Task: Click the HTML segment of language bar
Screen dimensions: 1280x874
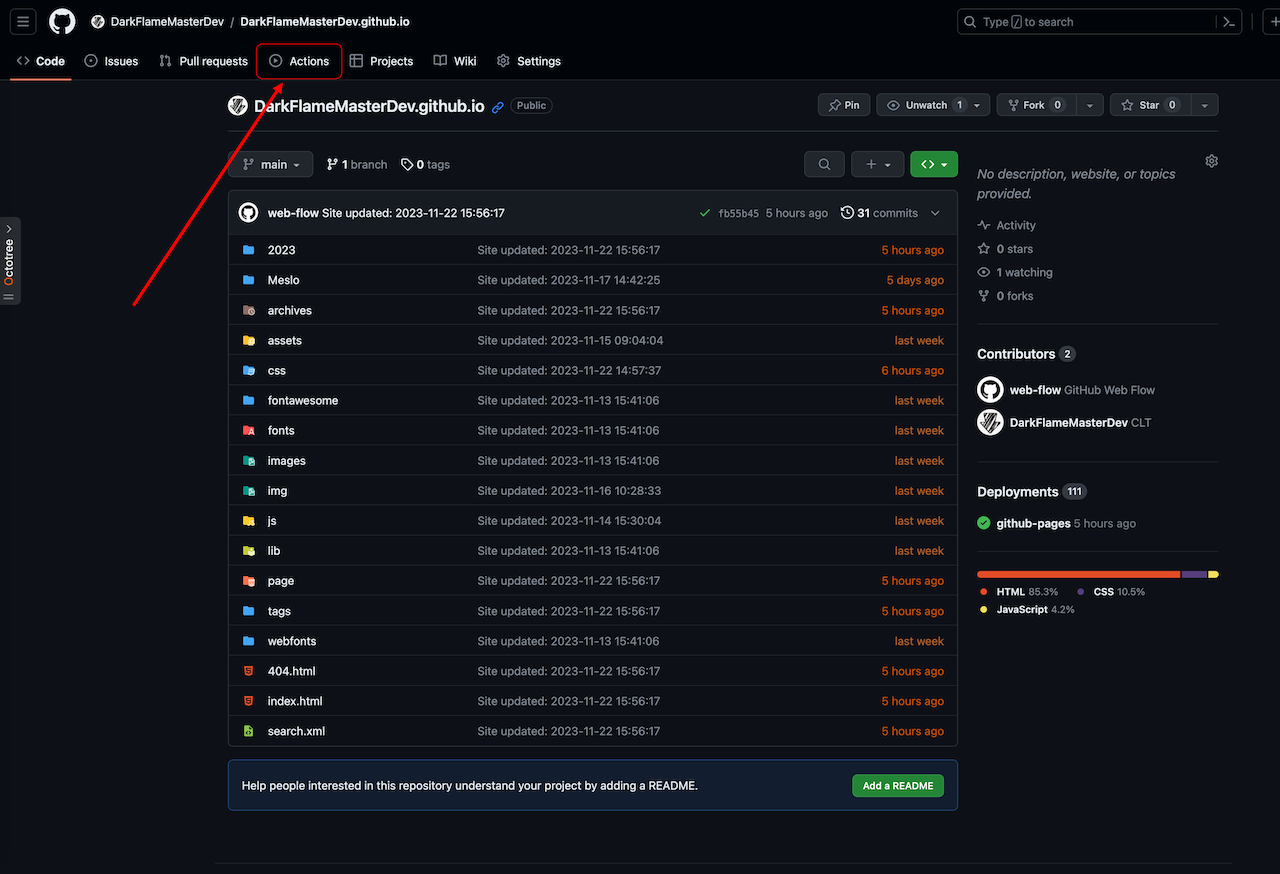Action: pyautogui.click(x=1078, y=574)
